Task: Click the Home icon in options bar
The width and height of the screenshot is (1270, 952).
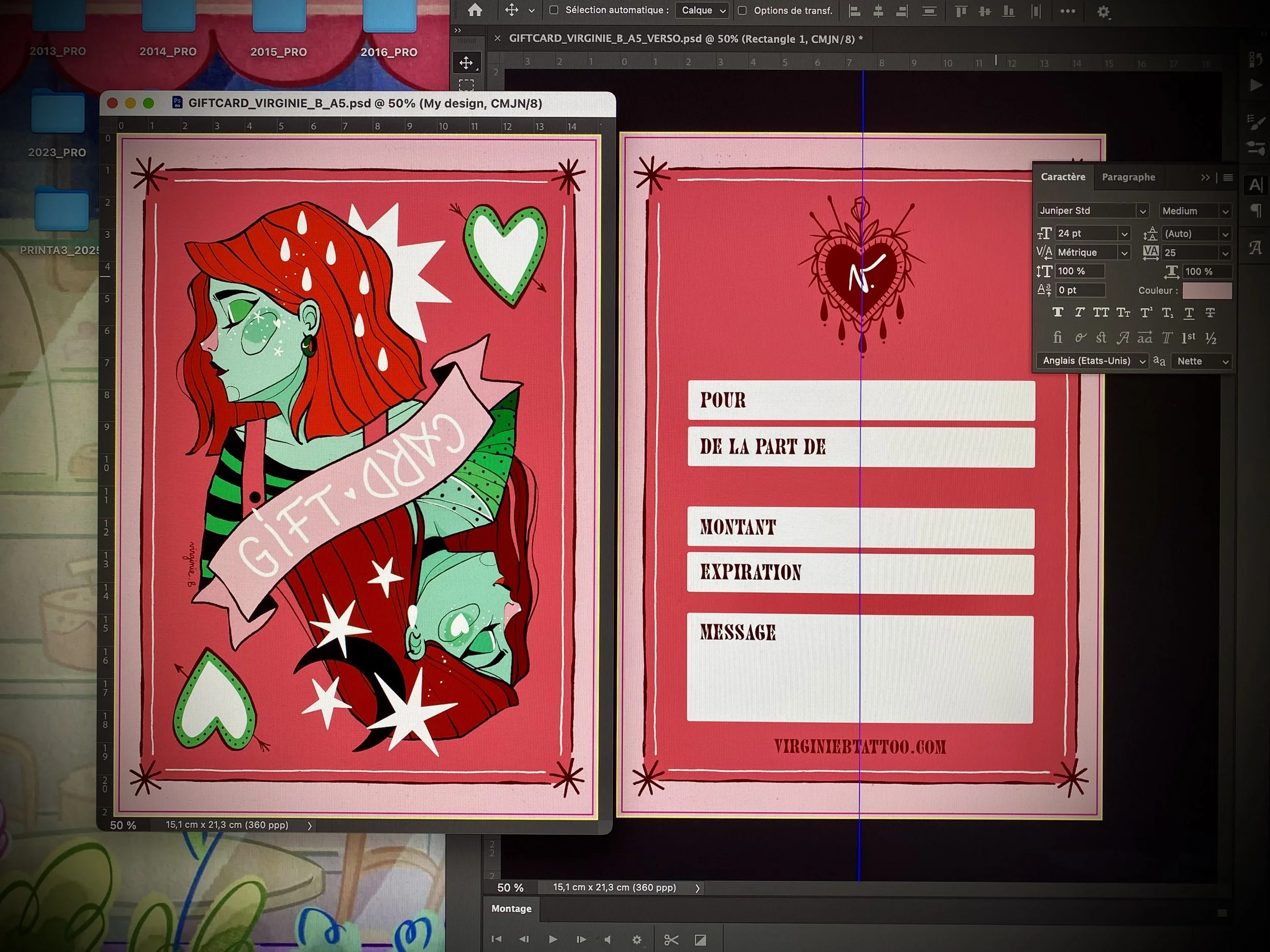Action: 474,10
